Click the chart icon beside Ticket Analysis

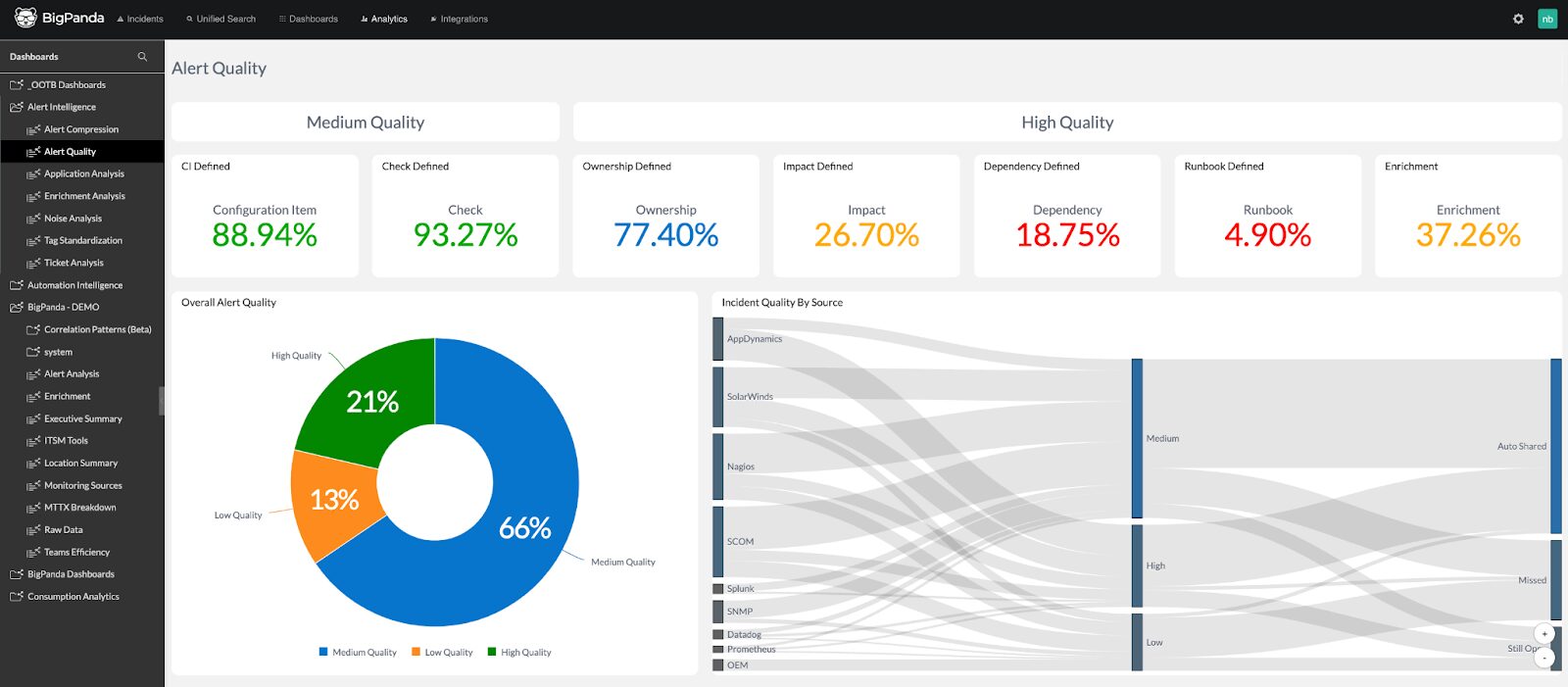33,263
